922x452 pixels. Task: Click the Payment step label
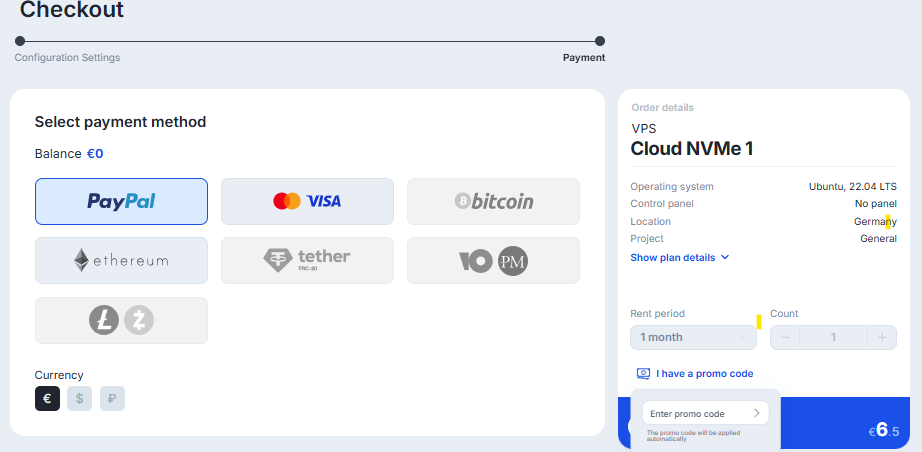584,58
